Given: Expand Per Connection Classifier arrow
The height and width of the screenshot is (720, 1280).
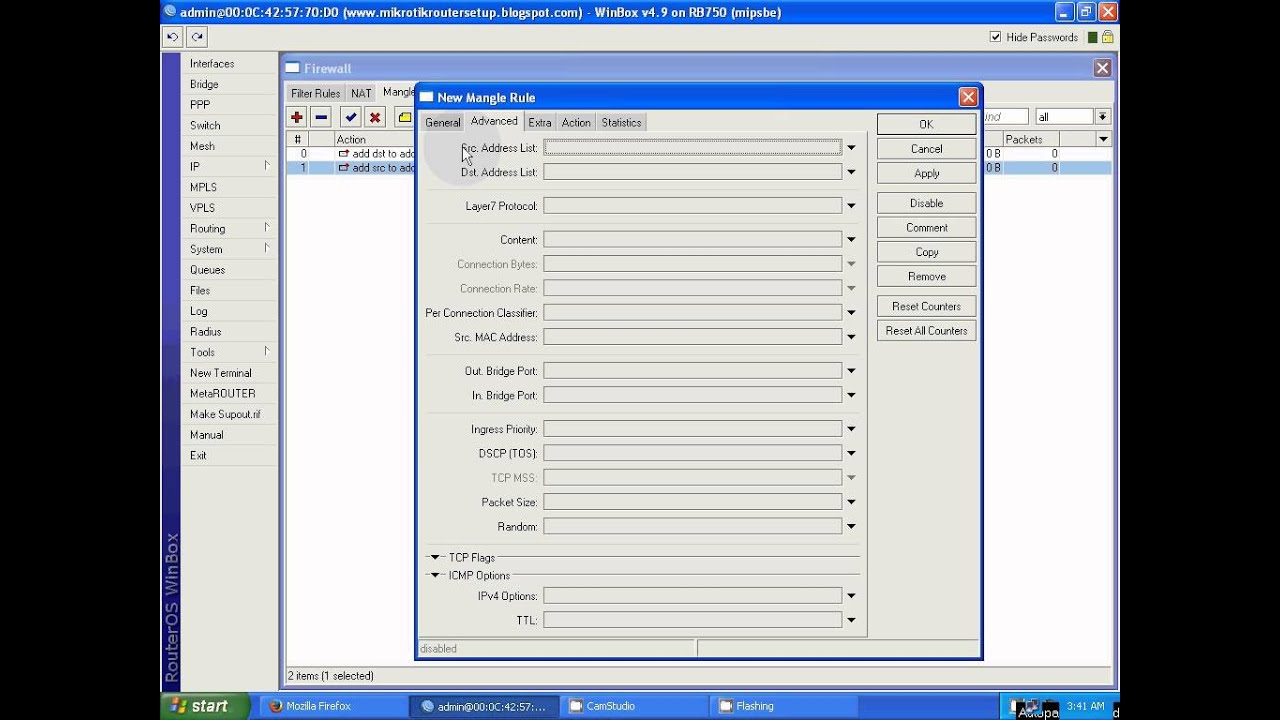Looking at the screenshot, I should tap(851, 313).
